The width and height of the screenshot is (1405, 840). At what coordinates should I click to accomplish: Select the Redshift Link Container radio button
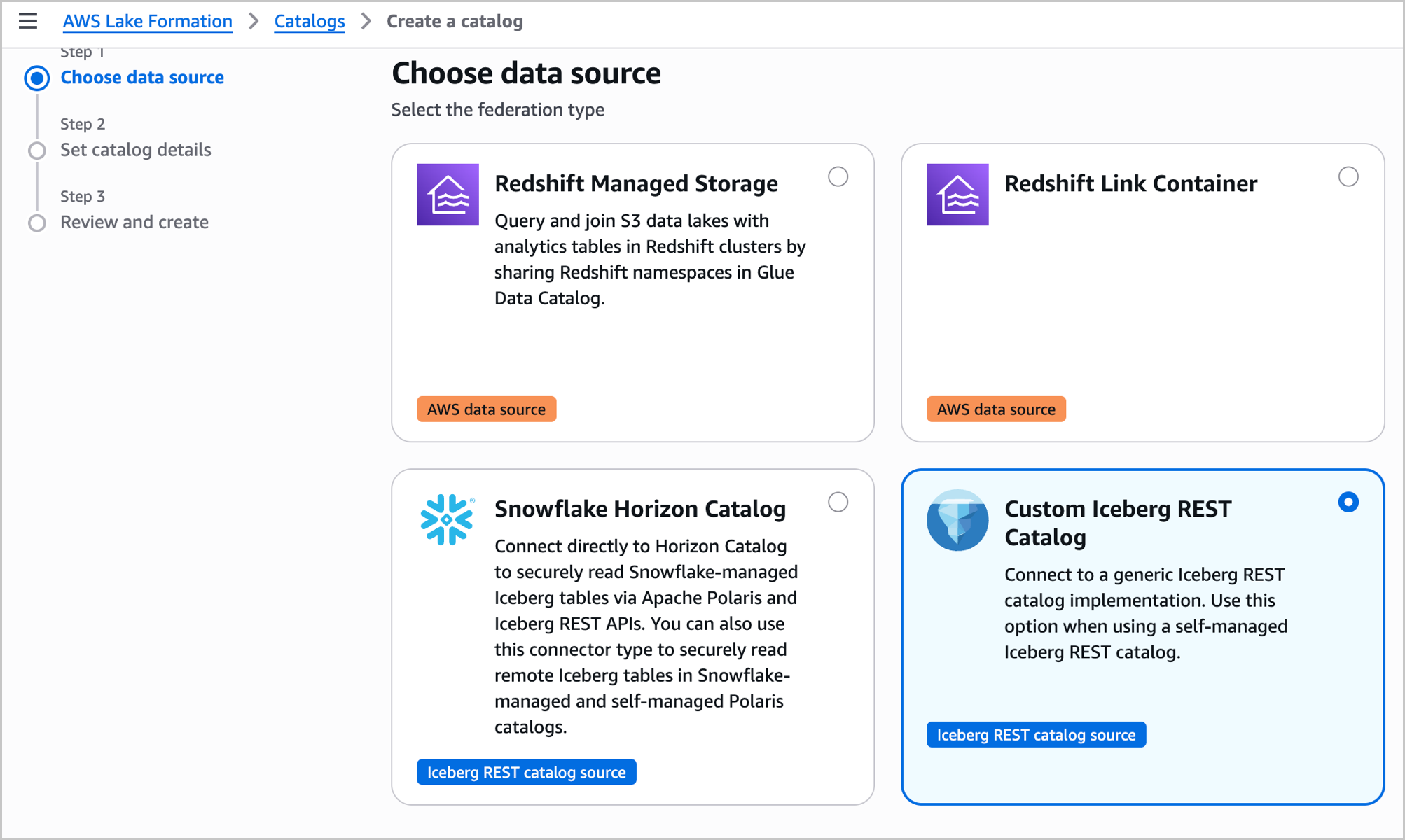pyautogui.click(x=1348, y=176)
